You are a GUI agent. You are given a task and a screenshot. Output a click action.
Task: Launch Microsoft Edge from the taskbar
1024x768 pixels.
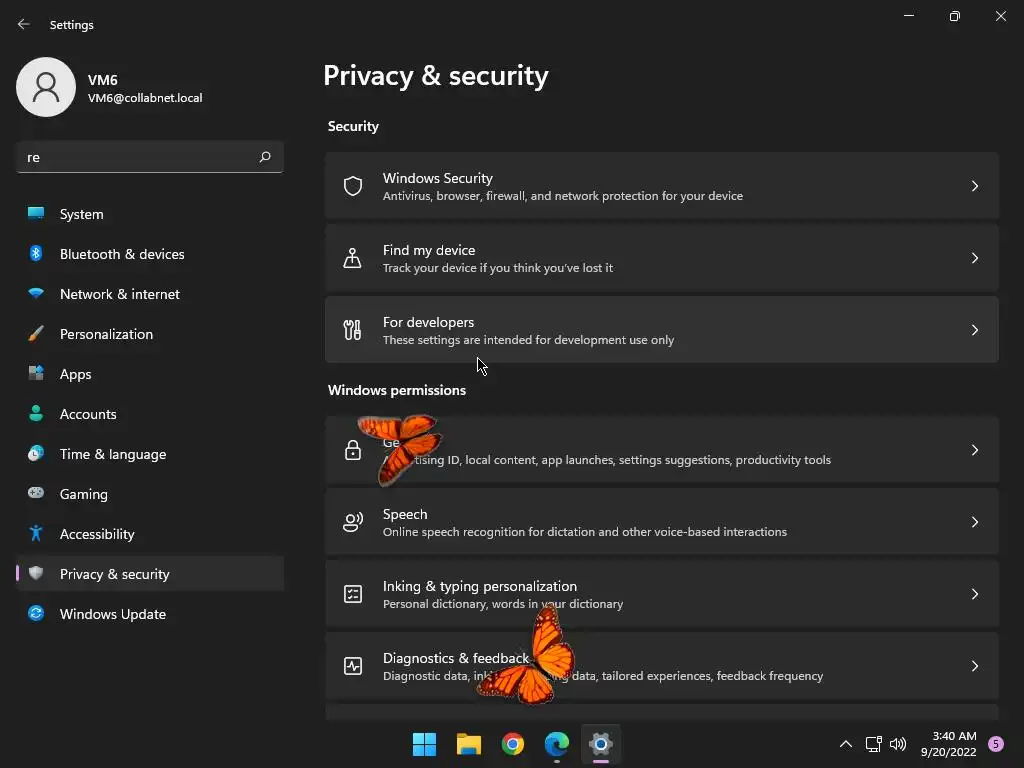click(x=557, y=744)
